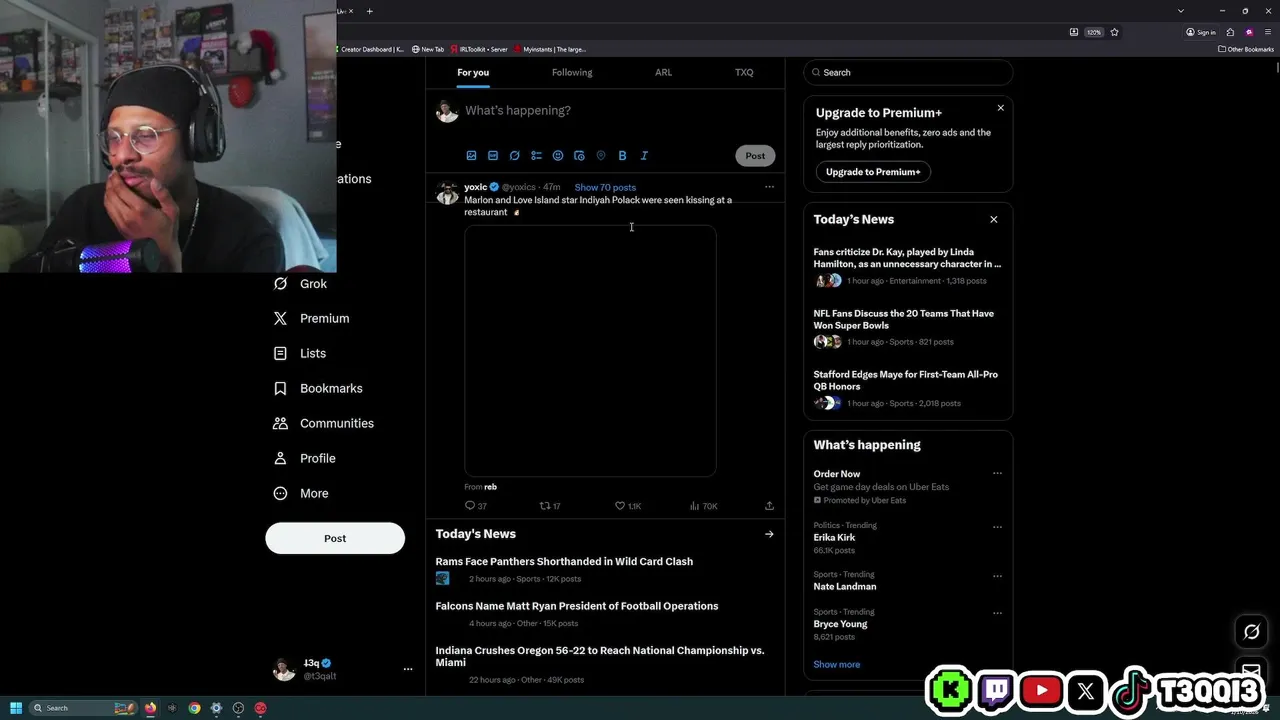
Task: Open the Indiana Crushes Oregon story
Action: pyautogui.click(x=600, y=657)
